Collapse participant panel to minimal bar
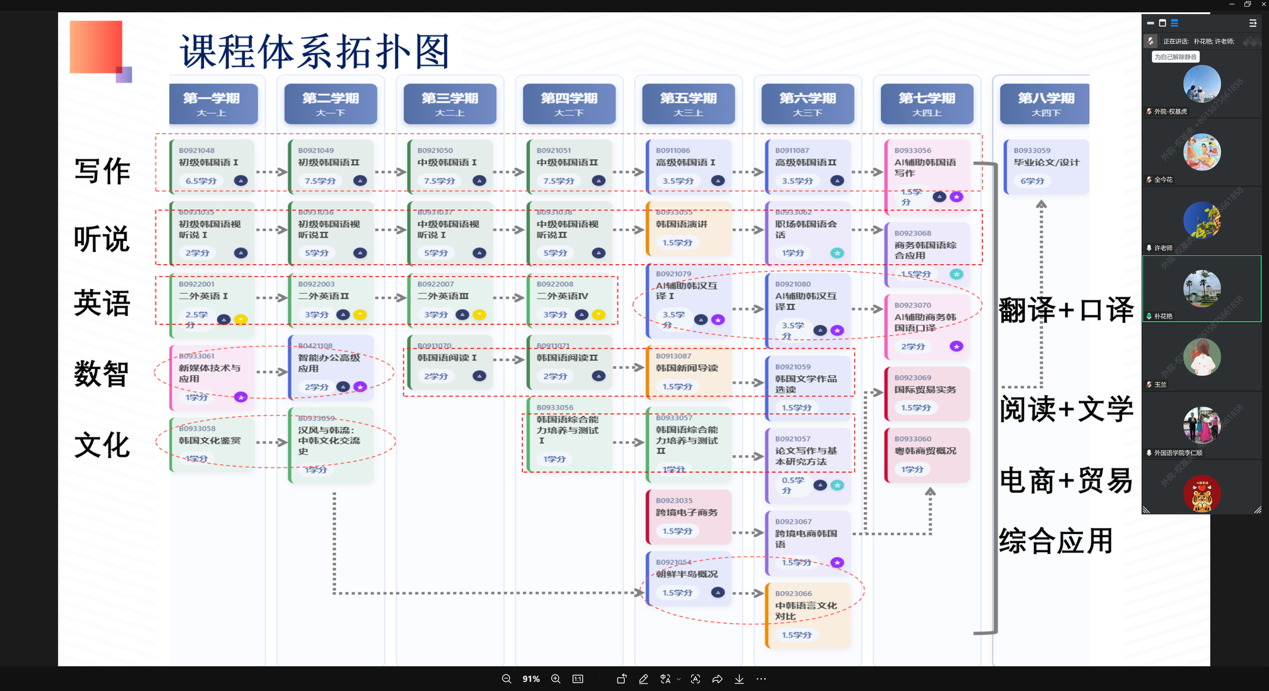The image size is (1269, 691). (1150, 23)
